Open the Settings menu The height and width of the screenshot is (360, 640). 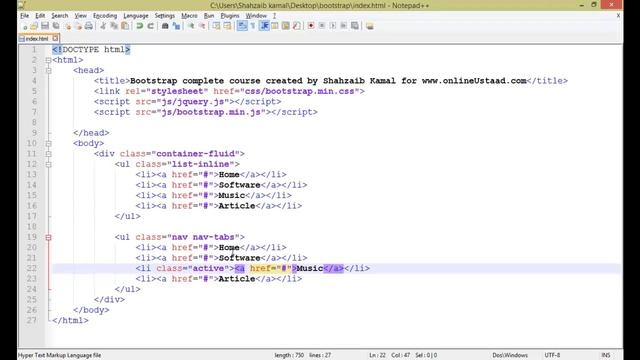coord(164,16)
